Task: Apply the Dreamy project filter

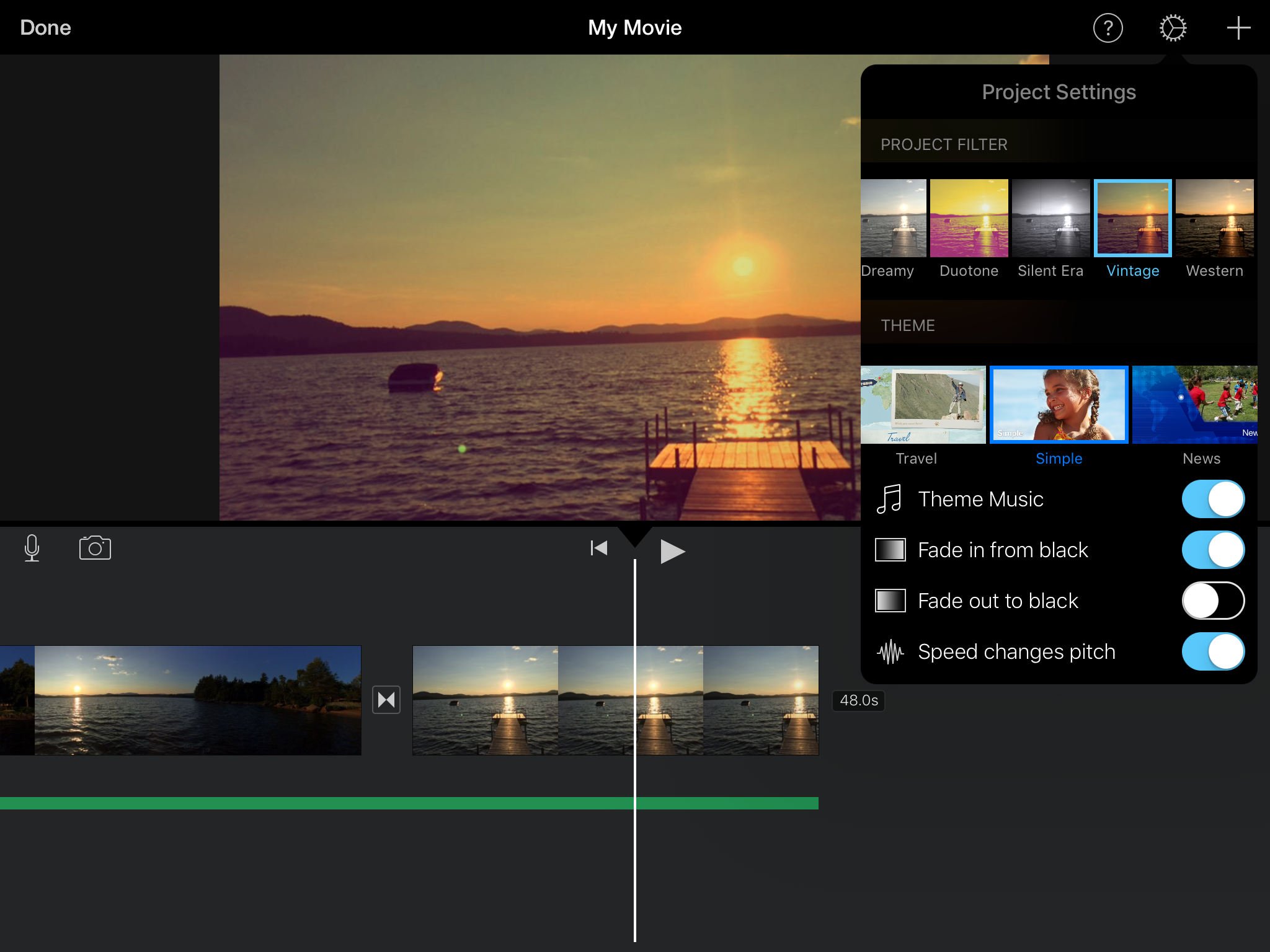Action: pos(894,218)
